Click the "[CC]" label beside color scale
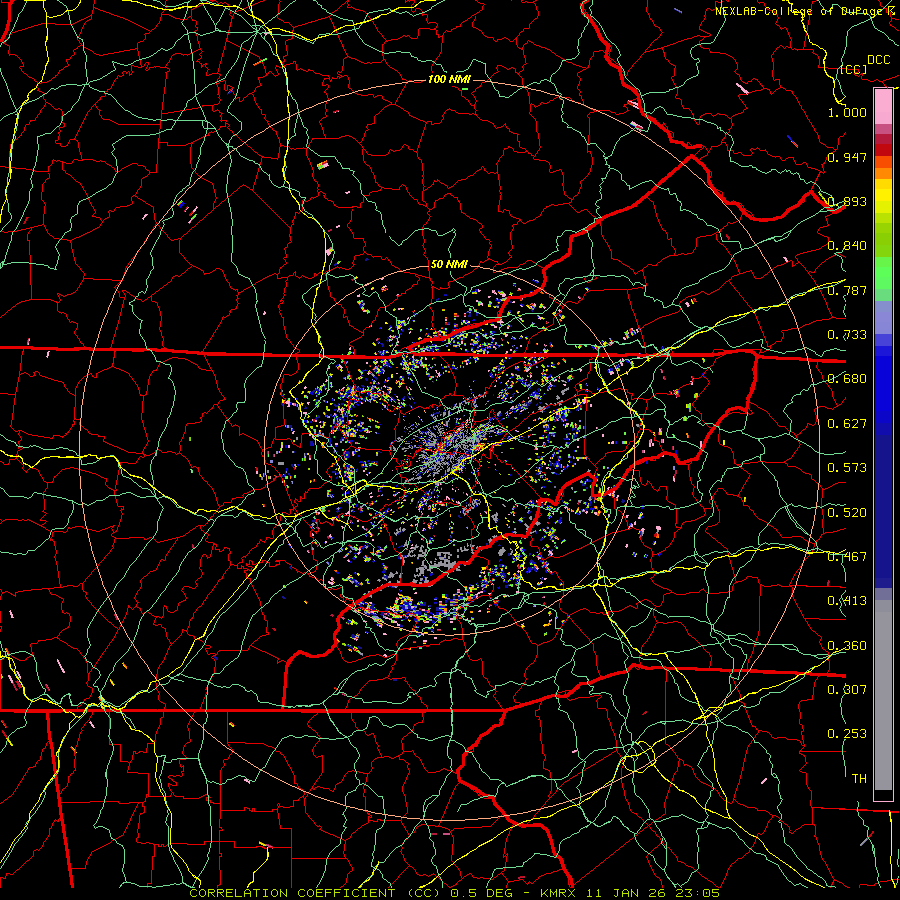The width and height of the screenshot is (900, 900). 853,69
